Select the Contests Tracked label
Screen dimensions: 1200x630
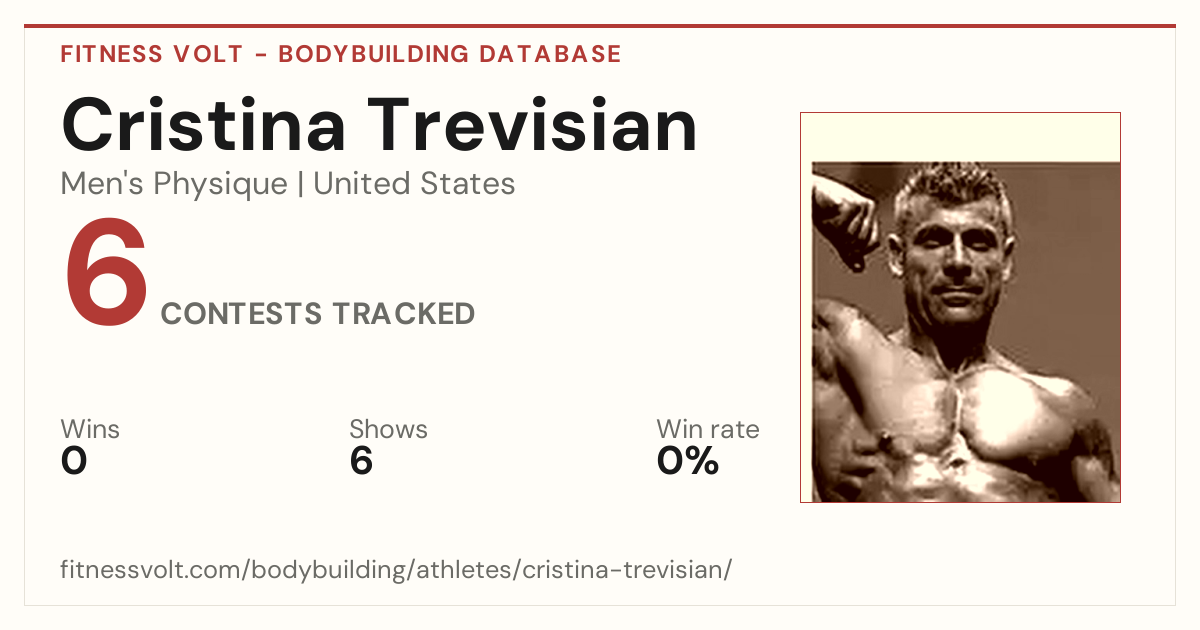318,314
